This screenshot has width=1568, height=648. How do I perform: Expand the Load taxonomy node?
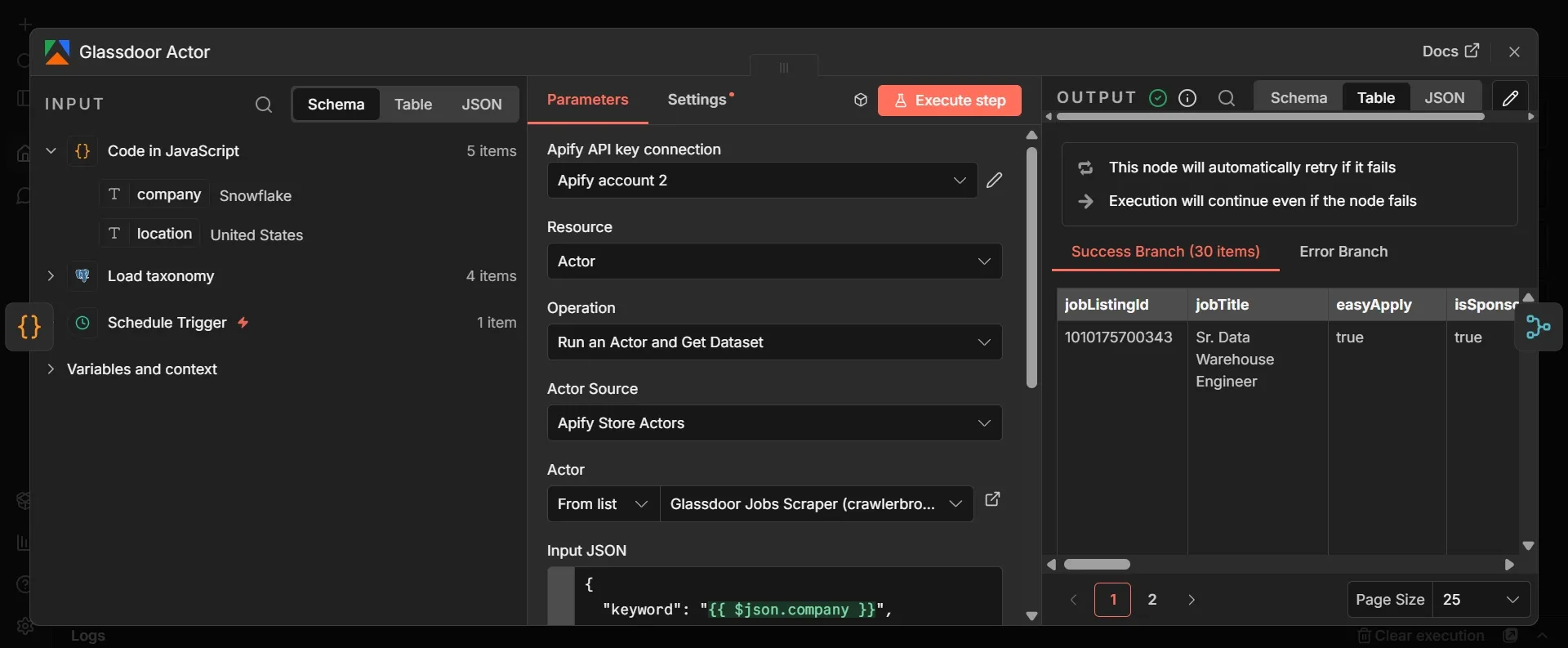[51, 276]
